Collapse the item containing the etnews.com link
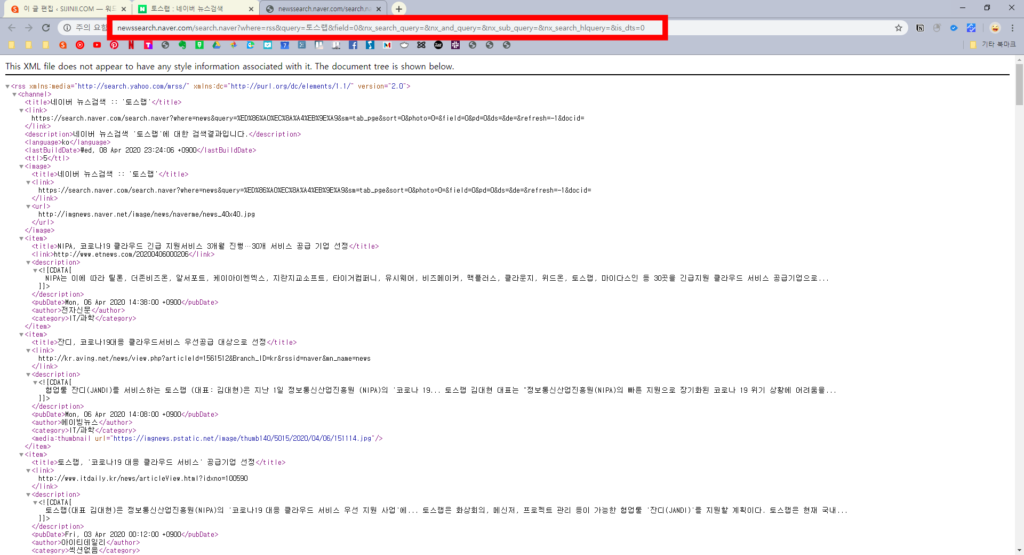This screenshot has height=555, width=1024. [x=22, y=238]
